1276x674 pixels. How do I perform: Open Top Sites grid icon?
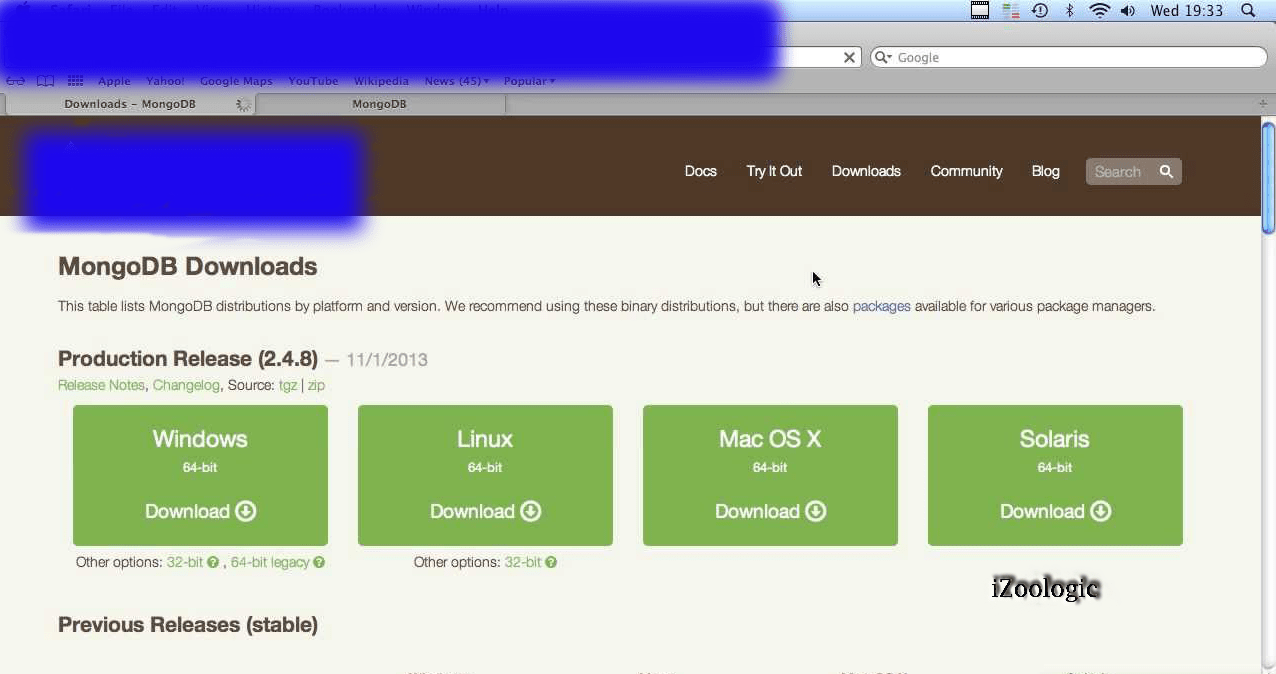(x=75, y=81)
